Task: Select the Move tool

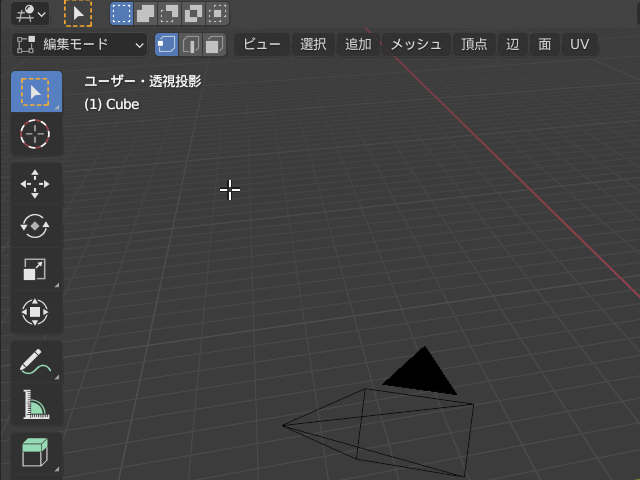Action: 36,184
